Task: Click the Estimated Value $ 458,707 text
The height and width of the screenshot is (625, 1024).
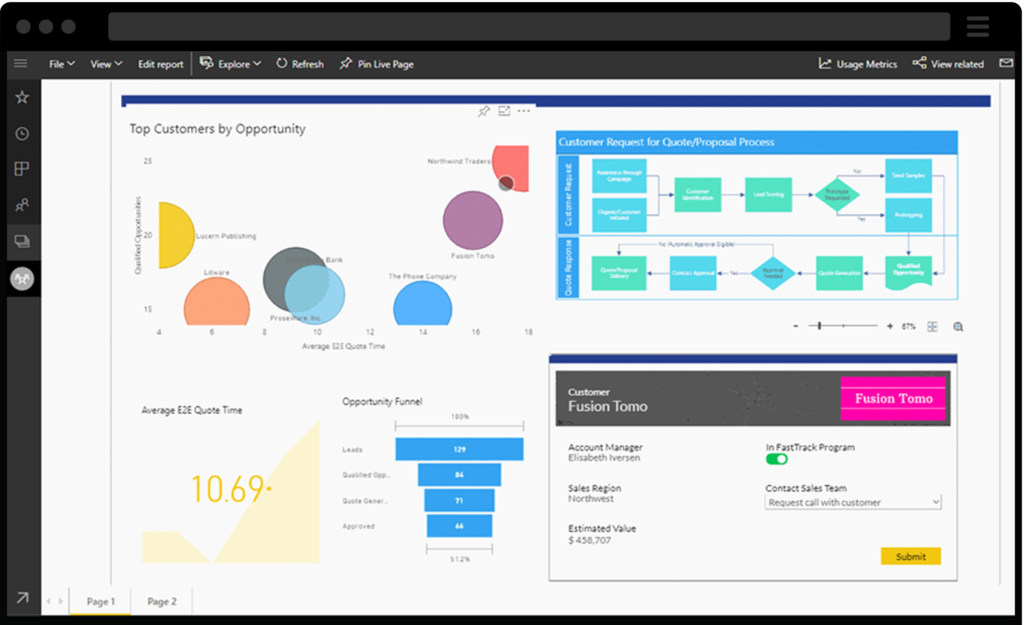Action: point(589,540)
